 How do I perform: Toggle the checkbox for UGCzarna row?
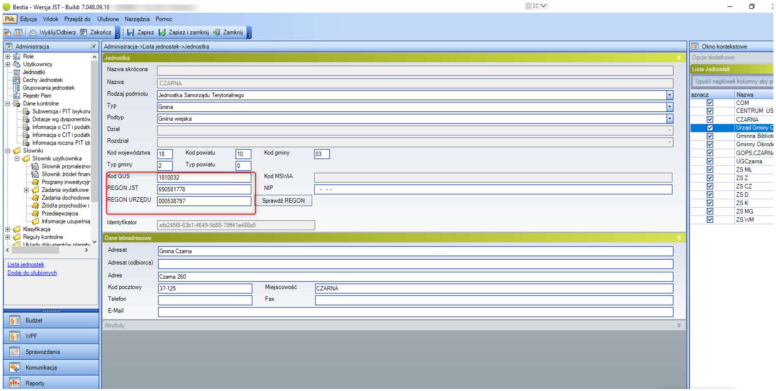coord(710,161)
